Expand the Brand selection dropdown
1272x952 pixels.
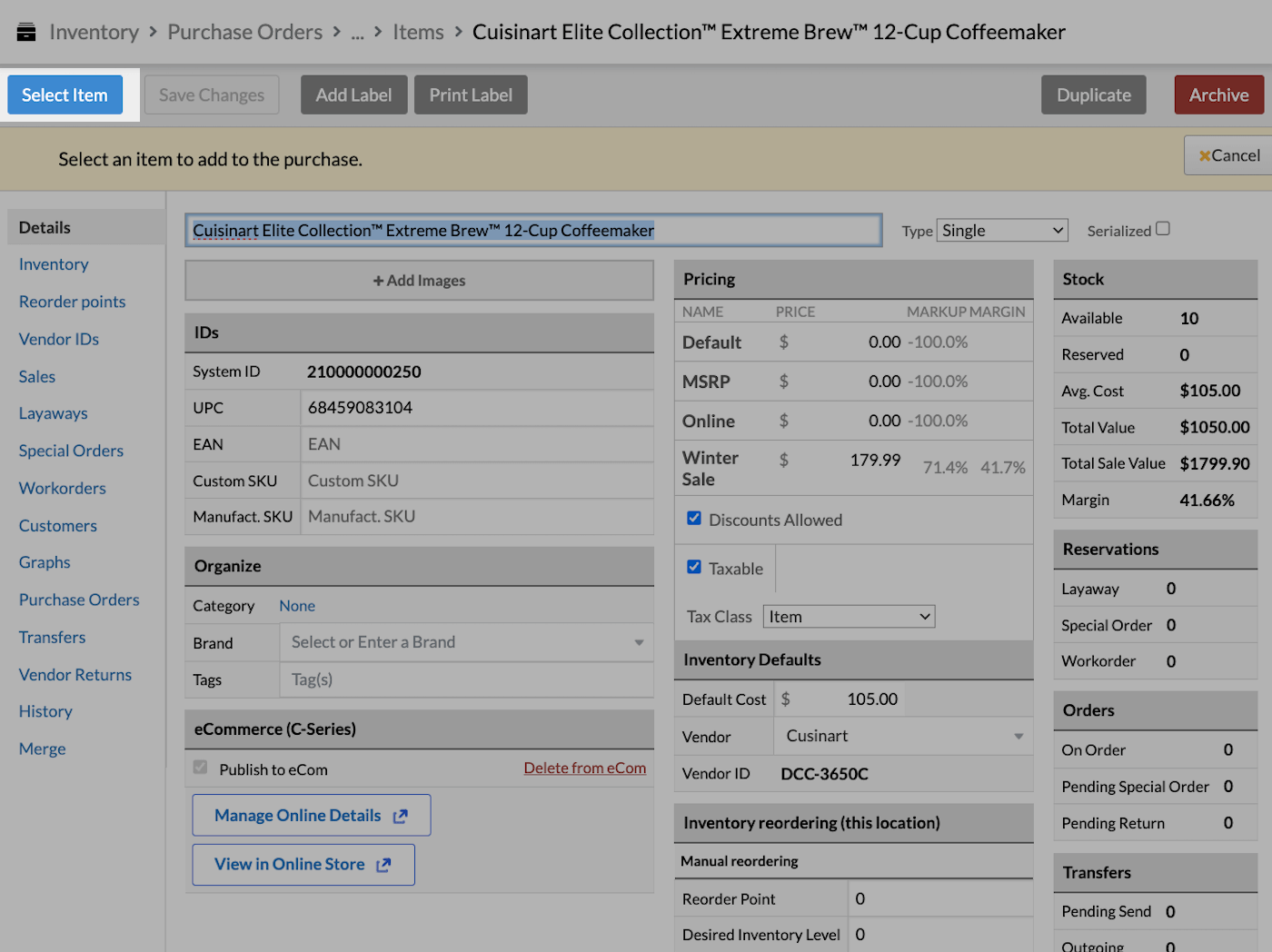click(x=639, y=642)
